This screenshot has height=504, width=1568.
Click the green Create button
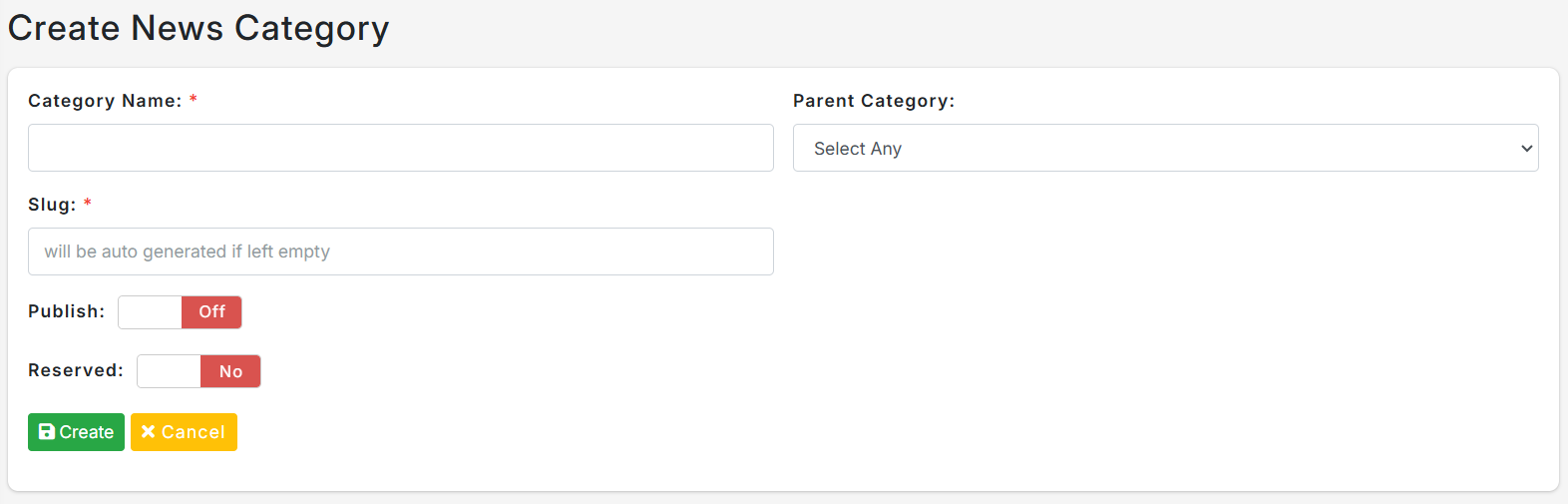76,432
